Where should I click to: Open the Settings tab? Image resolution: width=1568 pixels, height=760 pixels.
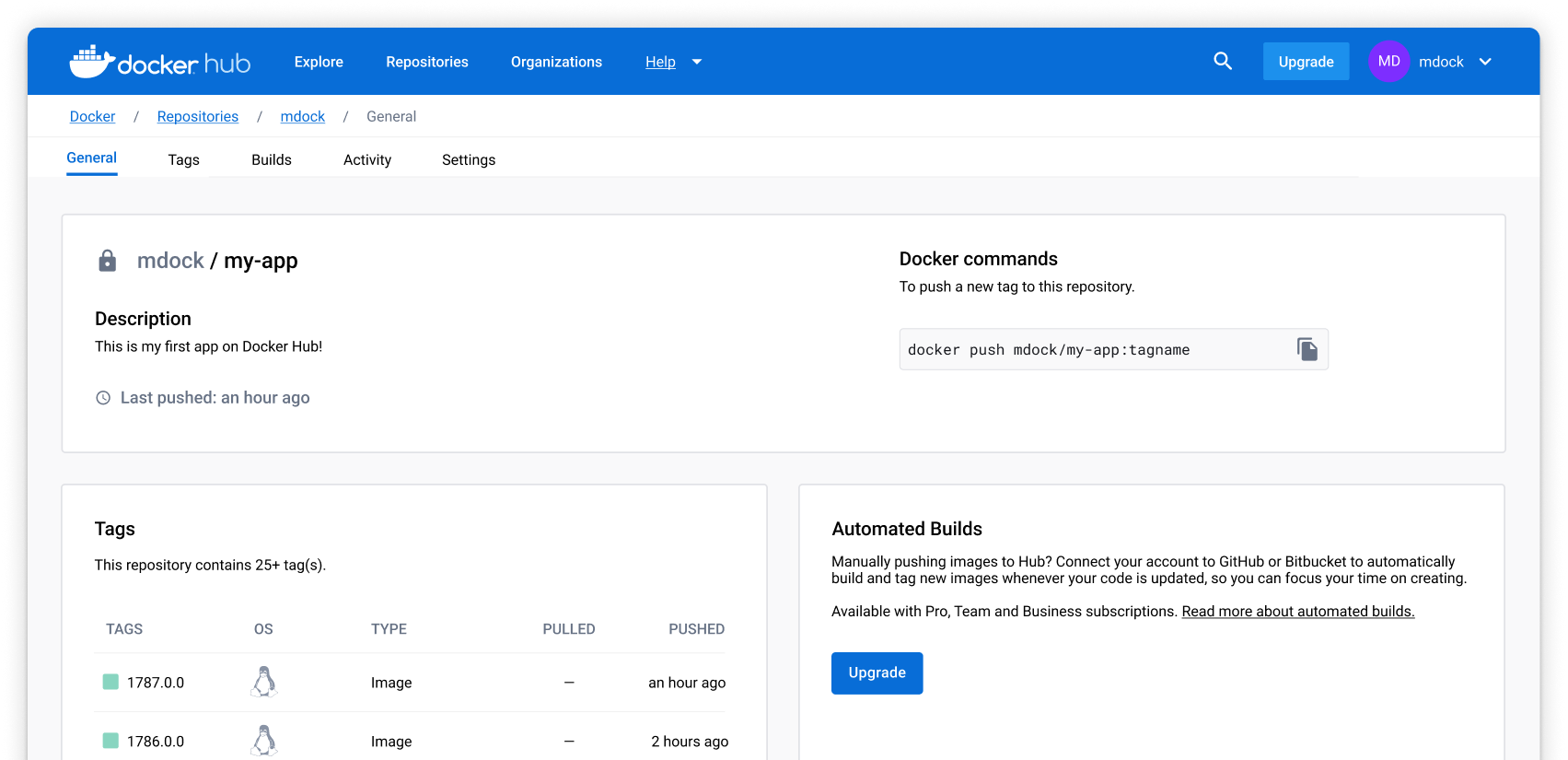coord(468,159)
